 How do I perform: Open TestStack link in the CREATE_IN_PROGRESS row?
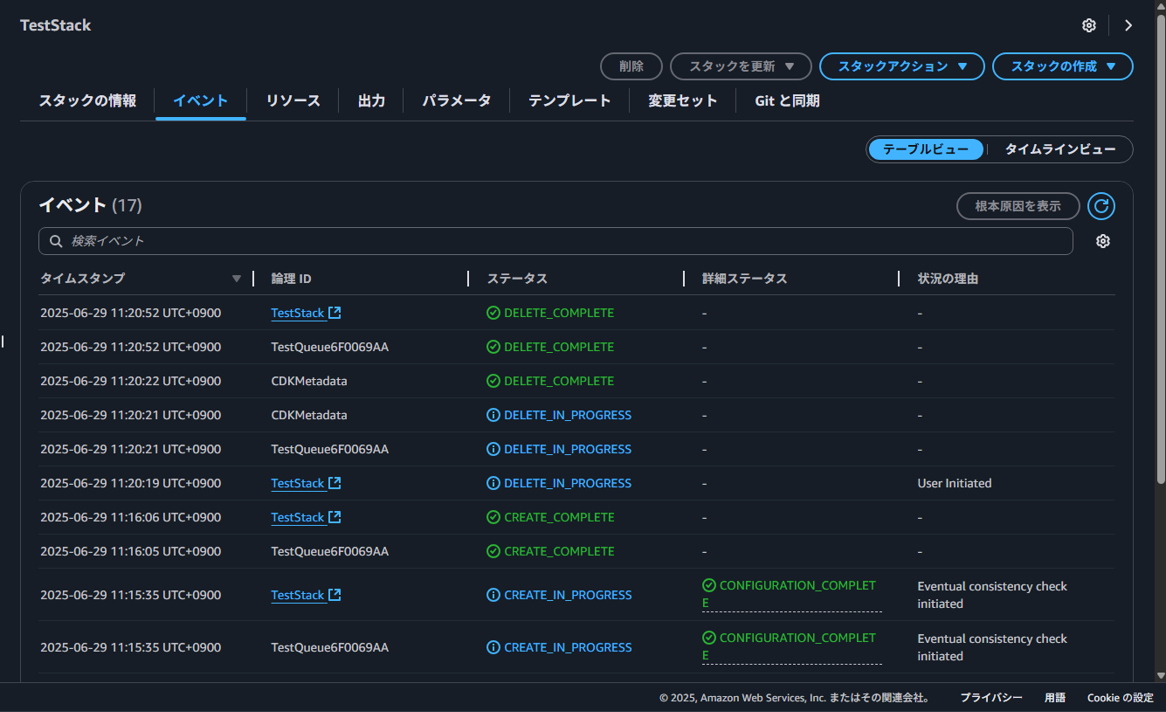[x=297, y=595]
